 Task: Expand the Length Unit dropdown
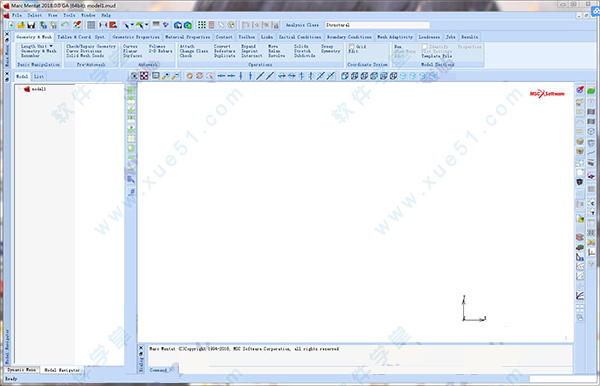[37, 46]
